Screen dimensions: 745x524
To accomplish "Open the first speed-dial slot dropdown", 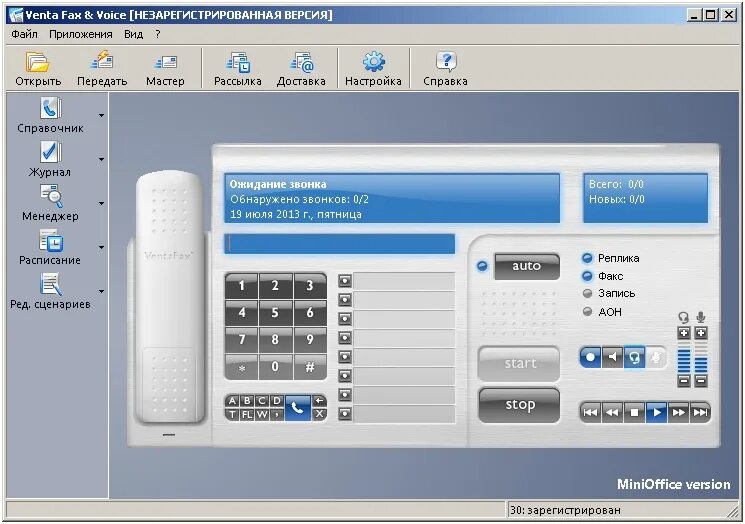I will tap(345, 281).
